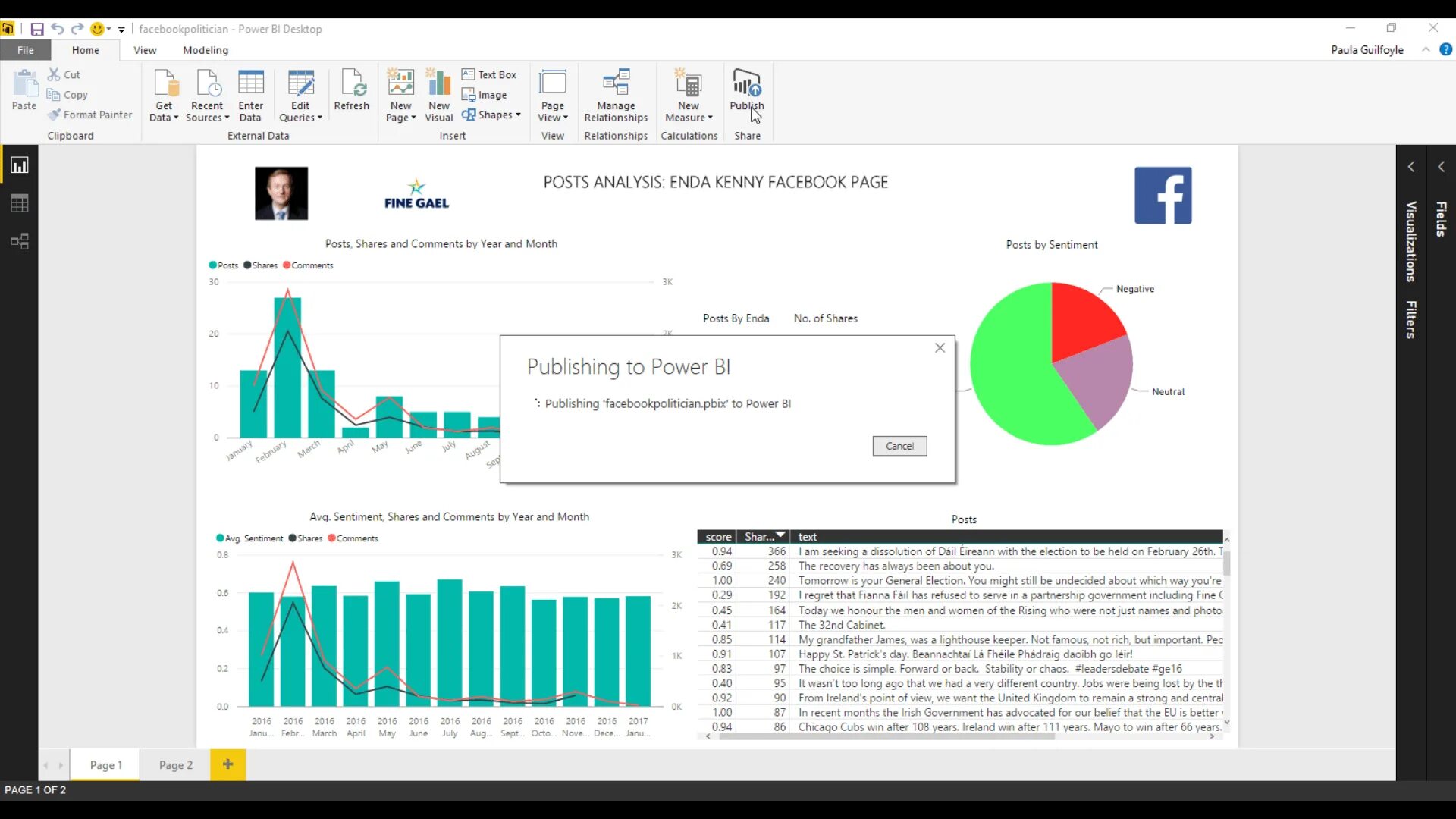Click the Paula Guilfoyle account name
This screenshot has height=819, width=1456.
[x=1367, y=50]
